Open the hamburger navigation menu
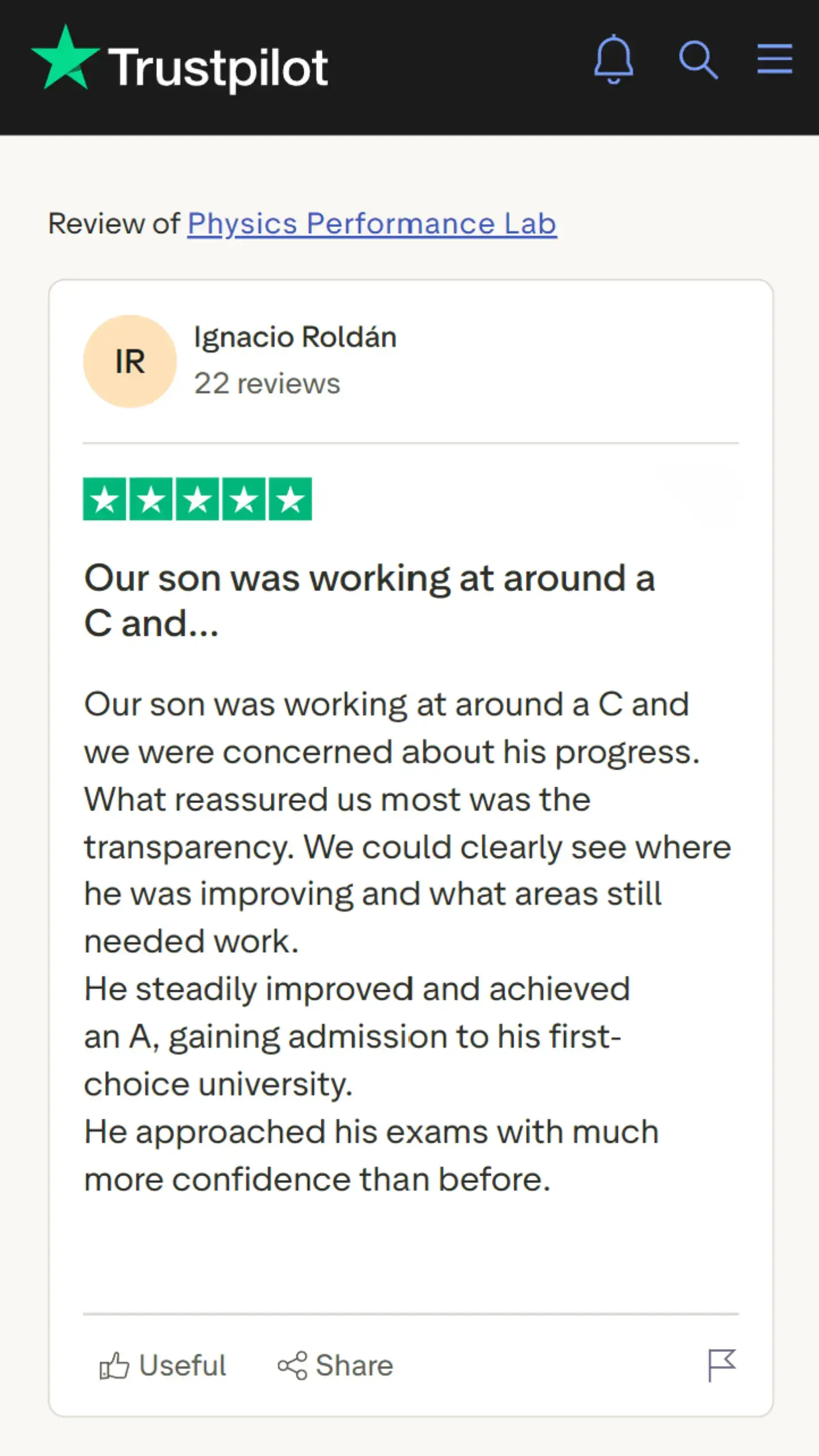Image resolution: width=819 pixels, height=1456 pixels. click(774, 59)
